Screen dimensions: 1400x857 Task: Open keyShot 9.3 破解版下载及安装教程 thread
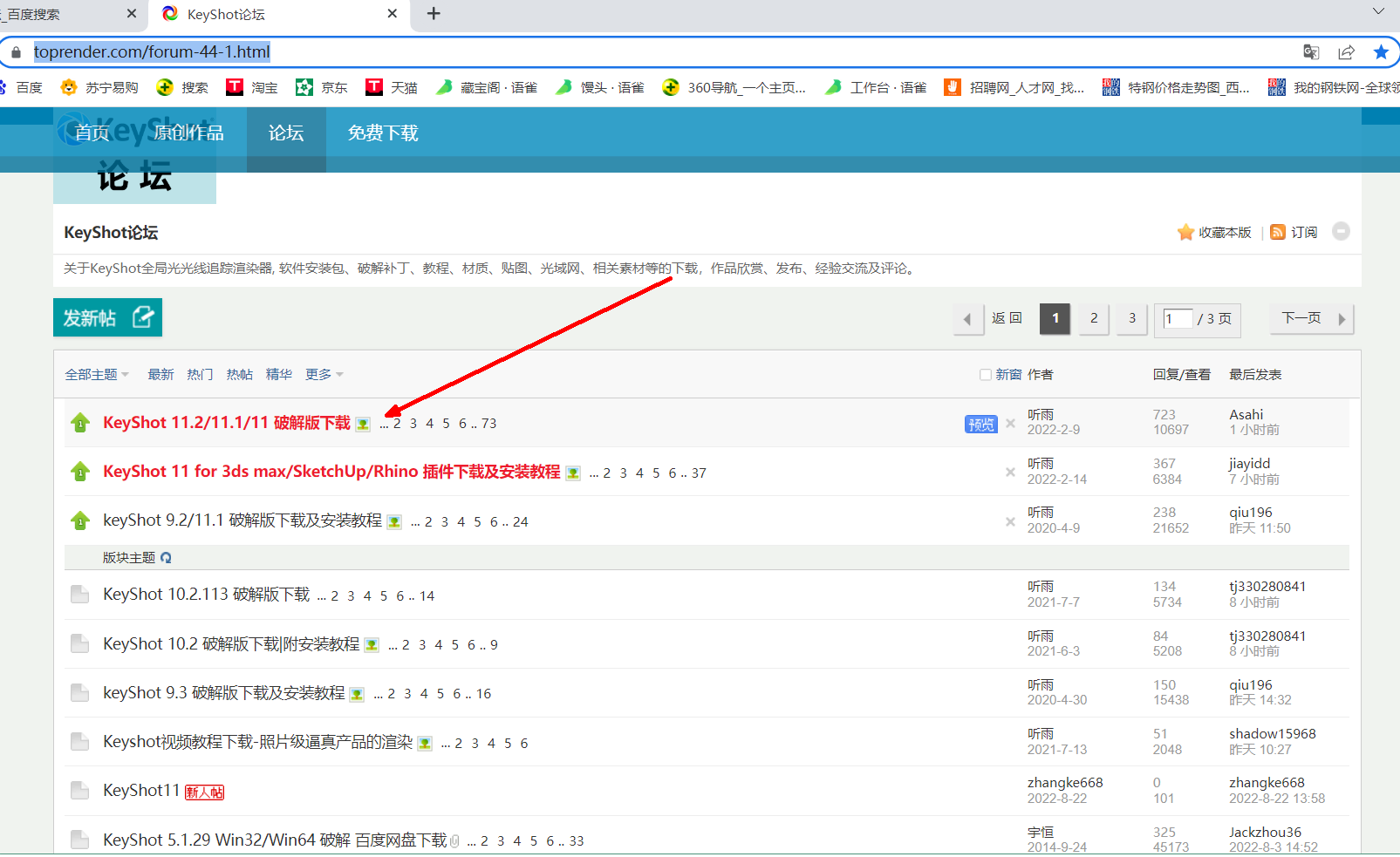[x=224, y=692]
